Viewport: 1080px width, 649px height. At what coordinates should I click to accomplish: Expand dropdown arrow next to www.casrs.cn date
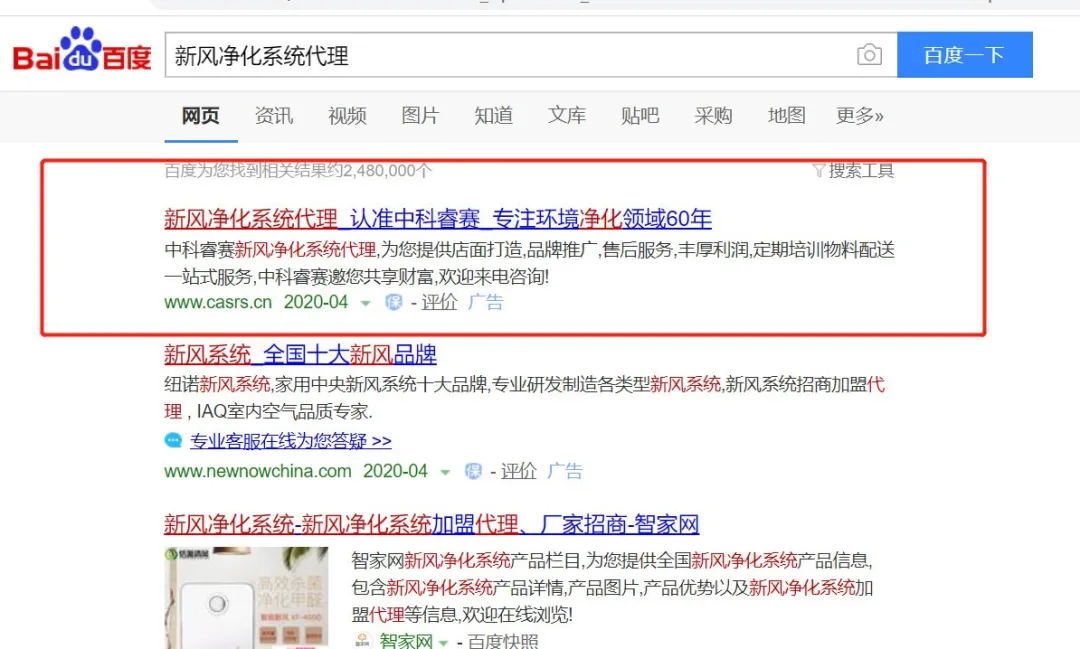[x=366, y=303]
